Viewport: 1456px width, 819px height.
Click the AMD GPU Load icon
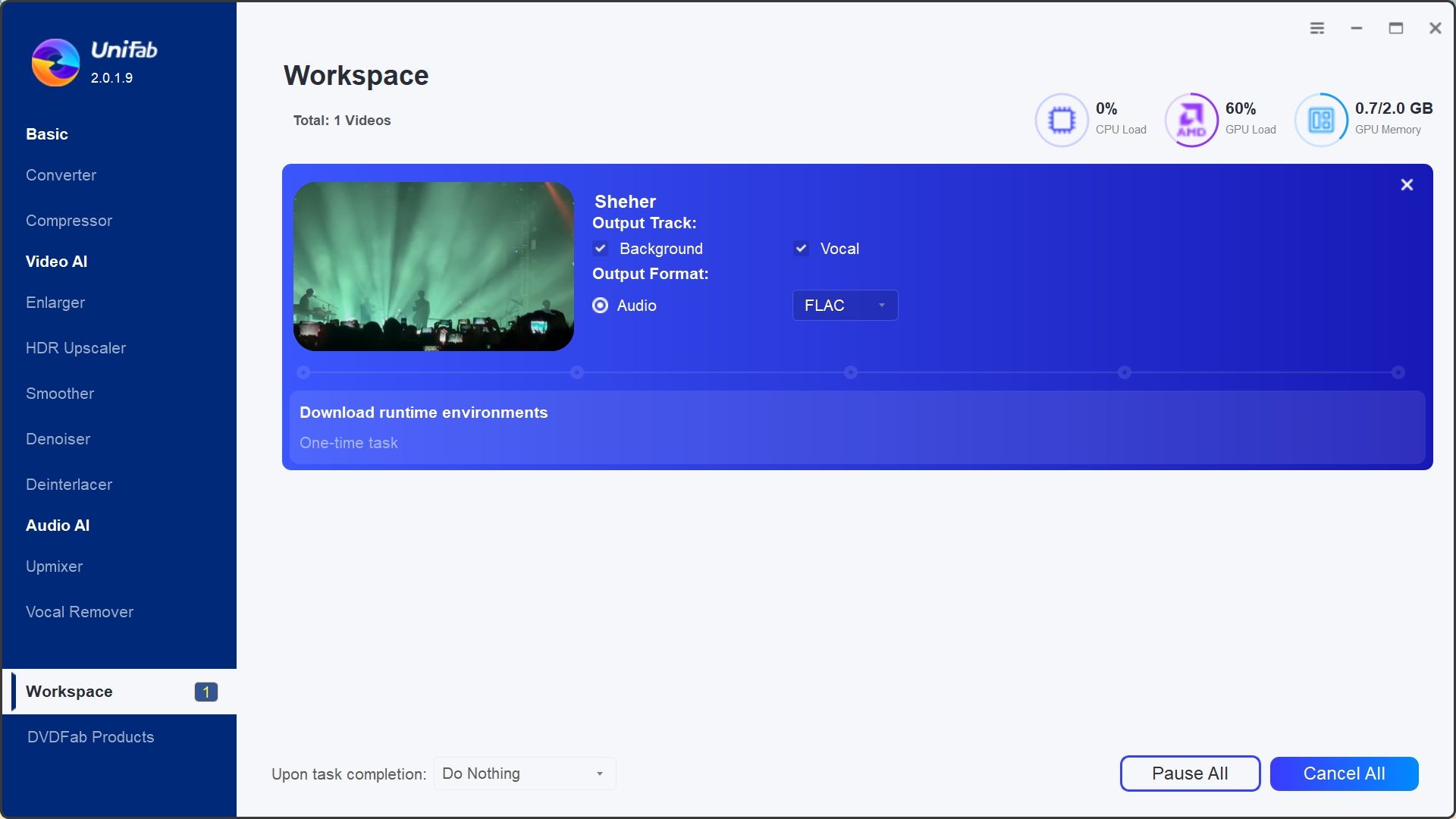1191,120
